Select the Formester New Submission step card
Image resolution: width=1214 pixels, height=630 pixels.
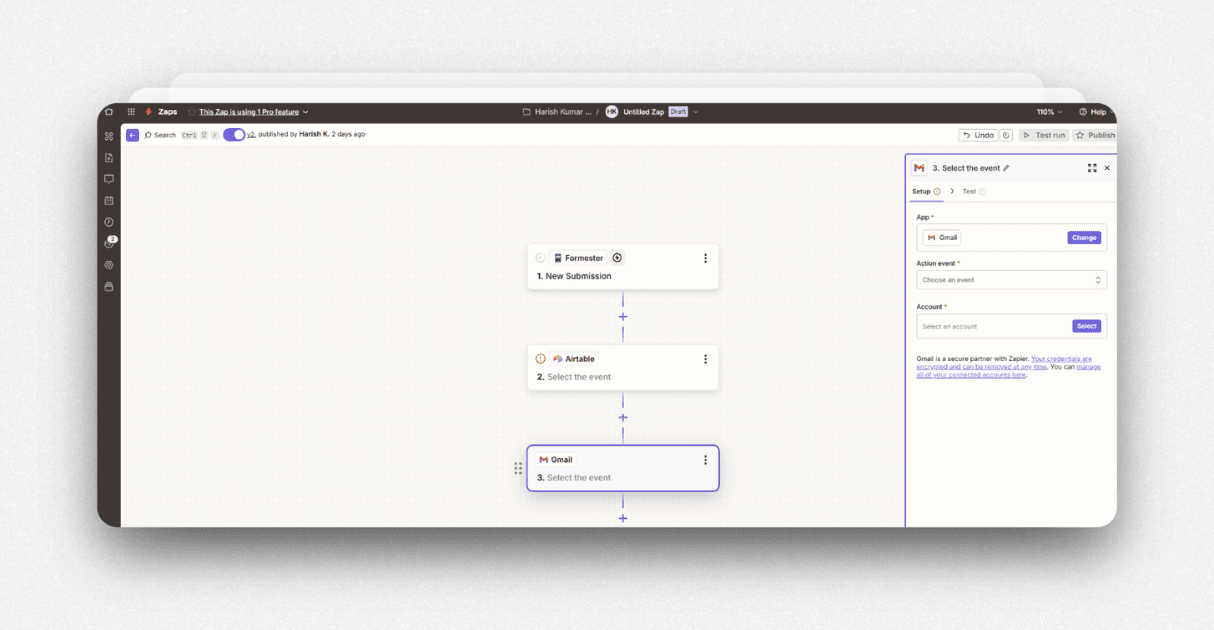(623, 267)
